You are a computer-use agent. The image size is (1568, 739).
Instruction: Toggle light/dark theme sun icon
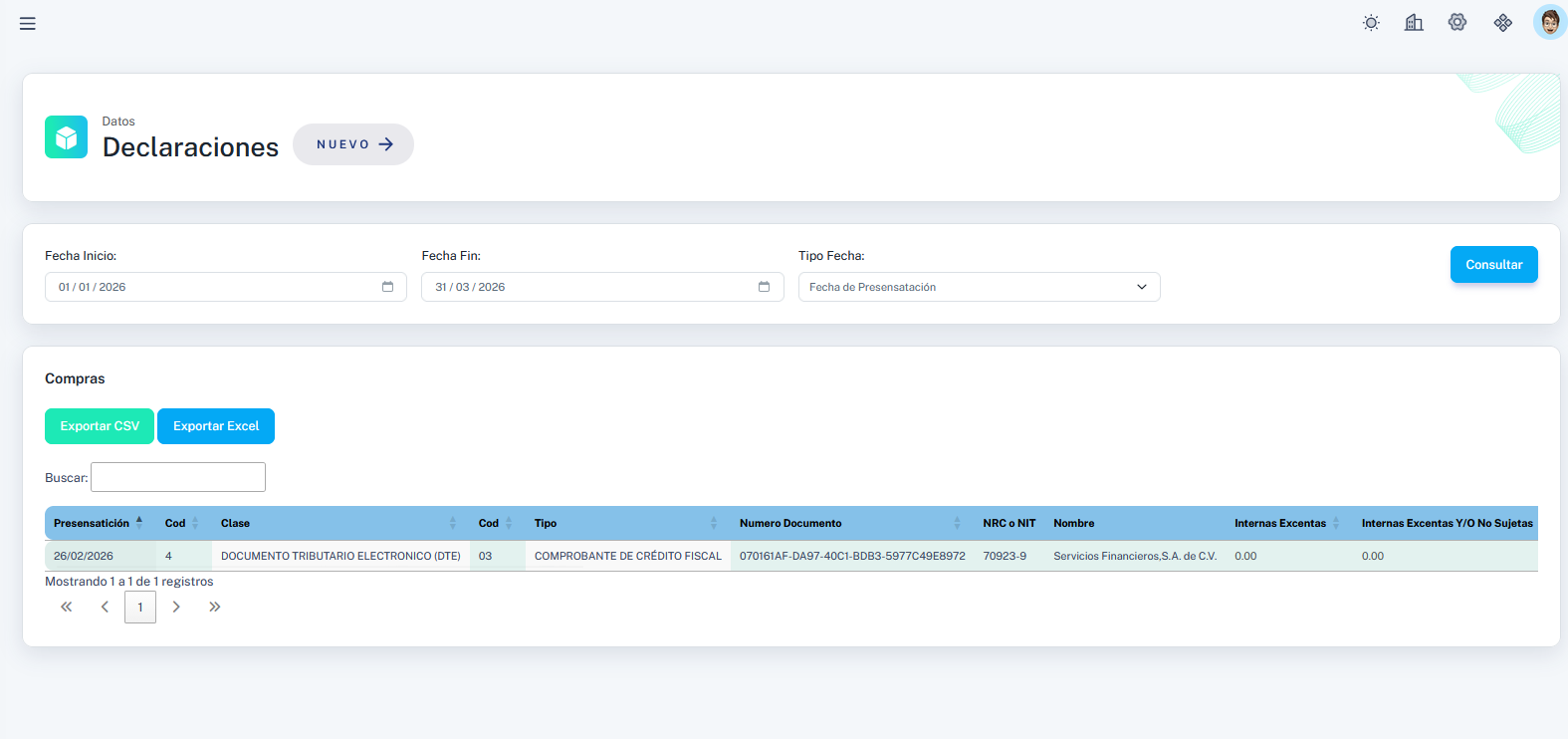pyautogui.click(x=1371, y=23)
